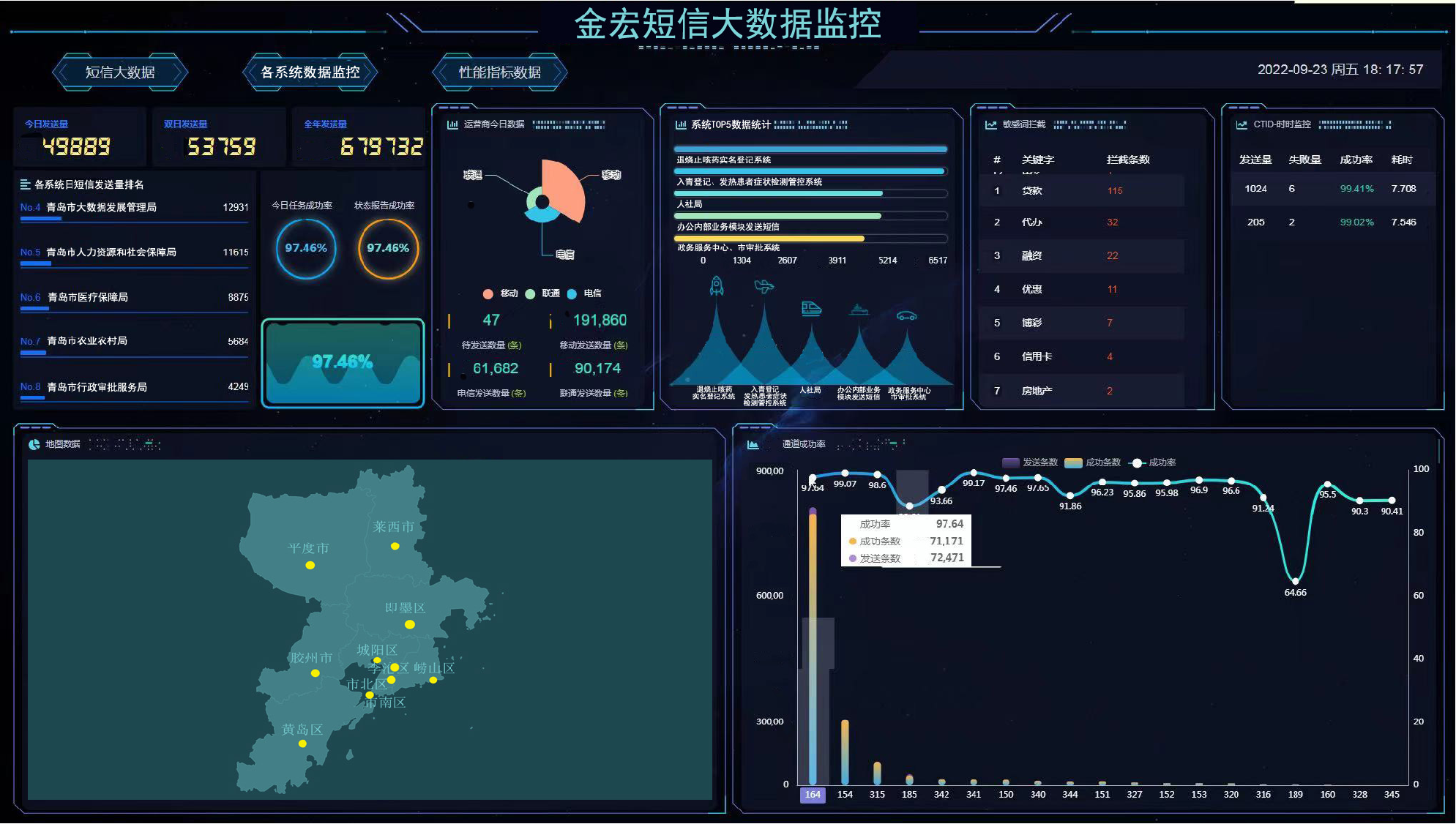
Task: Click the train icon above 人社局 peak
Action: point(811,308)
